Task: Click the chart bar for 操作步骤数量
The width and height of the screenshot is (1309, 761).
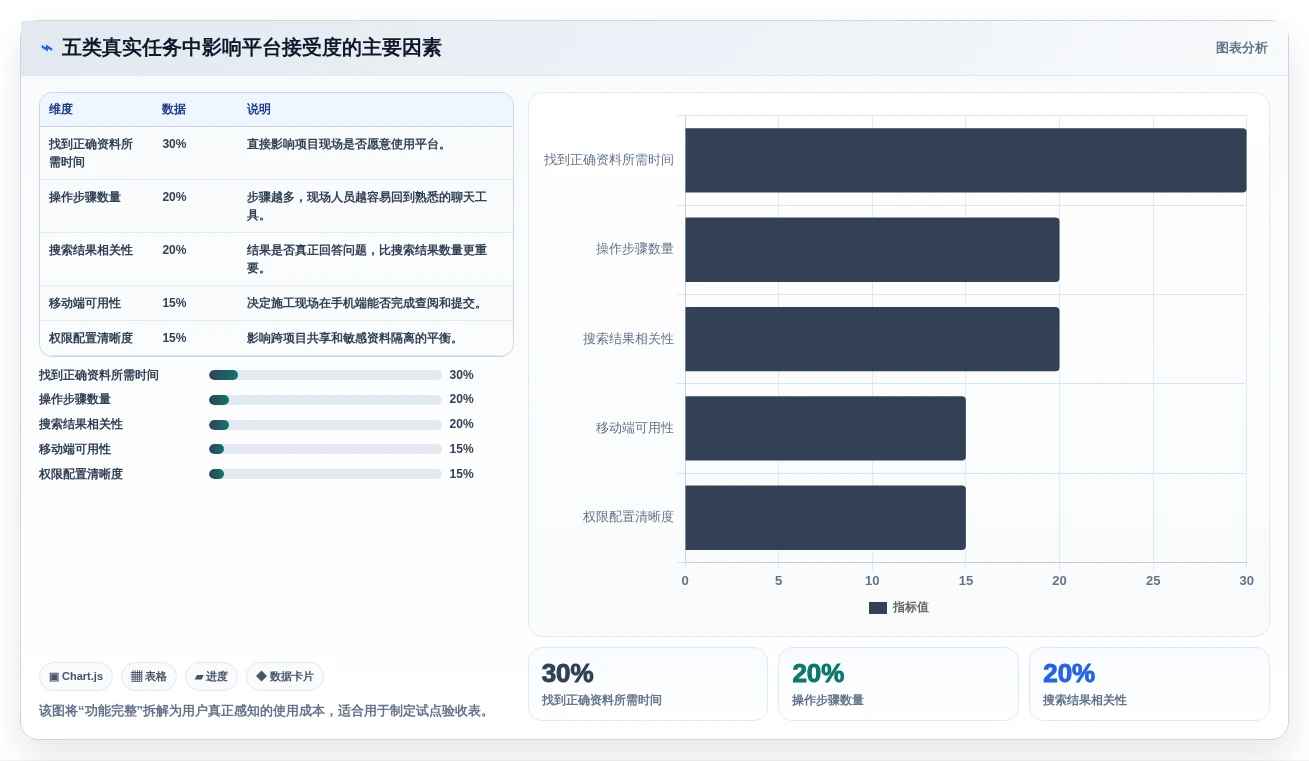Action: coord(872,249)
